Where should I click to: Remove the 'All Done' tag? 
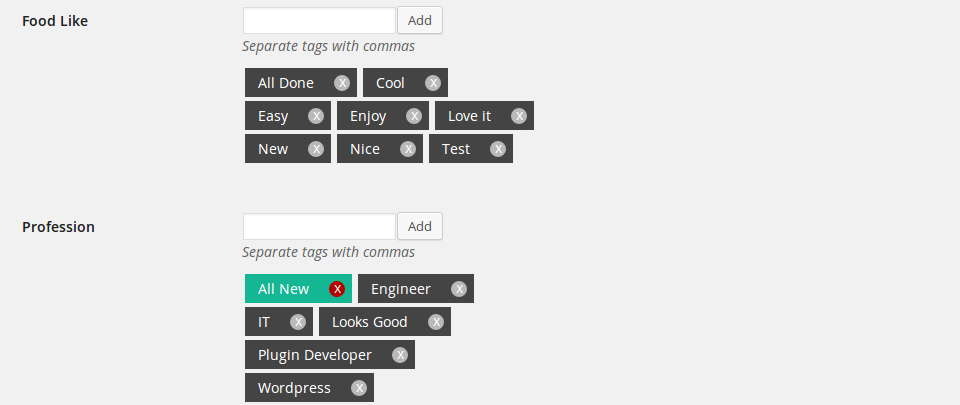pos(342,83)
